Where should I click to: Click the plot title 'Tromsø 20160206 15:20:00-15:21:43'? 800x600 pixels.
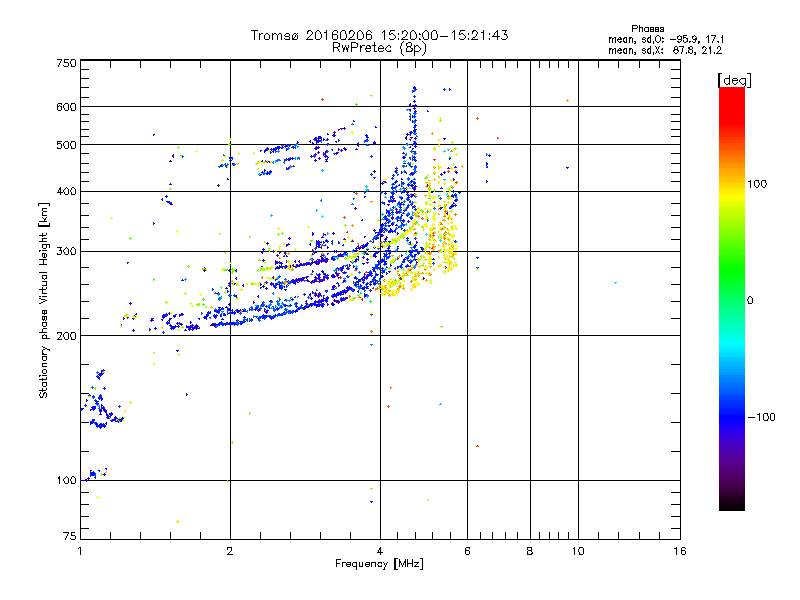click(x=379, y=35)
